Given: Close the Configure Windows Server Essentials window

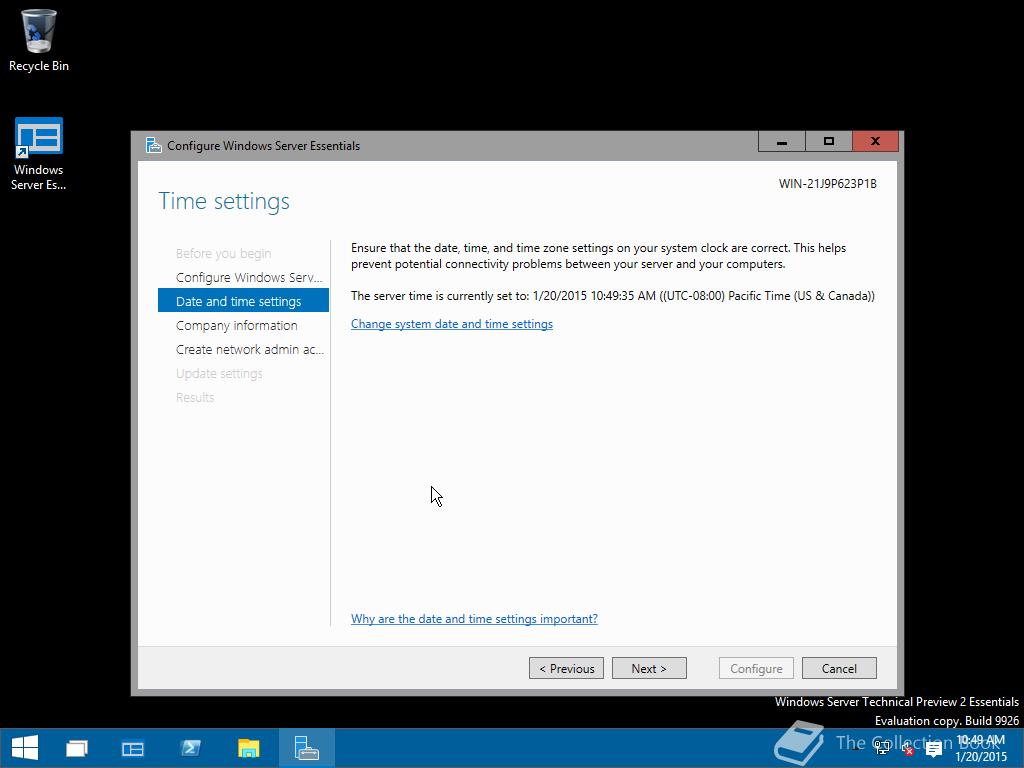Looking at the screenshot, I should pos(875,142).
